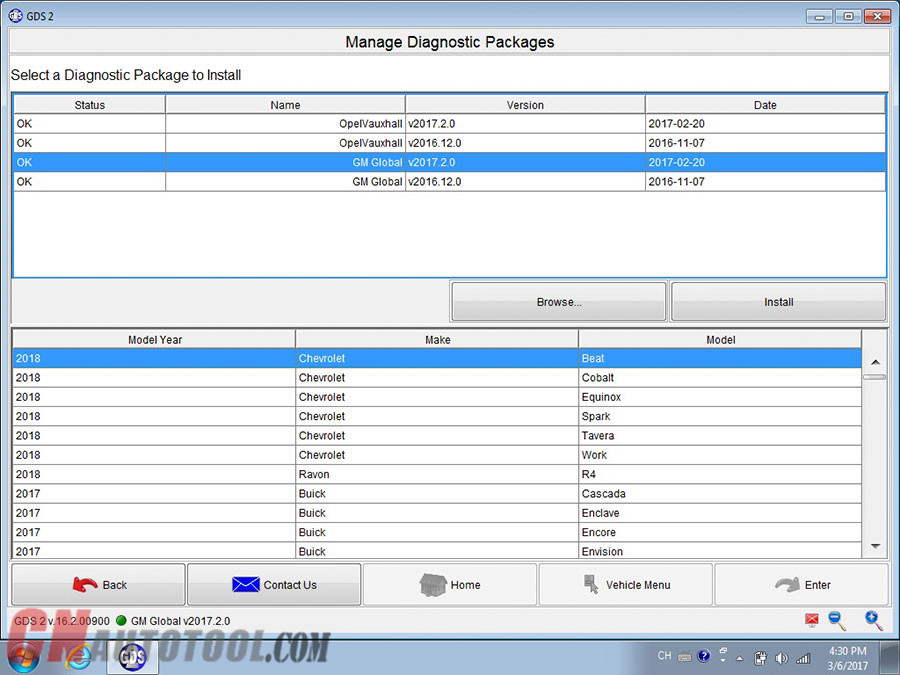Select GM Global v2017.2.0 package row

click(x=449, y=162)
